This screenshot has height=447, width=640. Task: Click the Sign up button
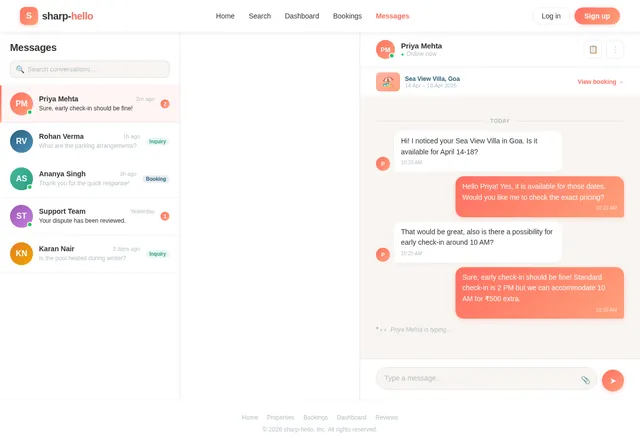pyautogui.click(x=597, y=16)
